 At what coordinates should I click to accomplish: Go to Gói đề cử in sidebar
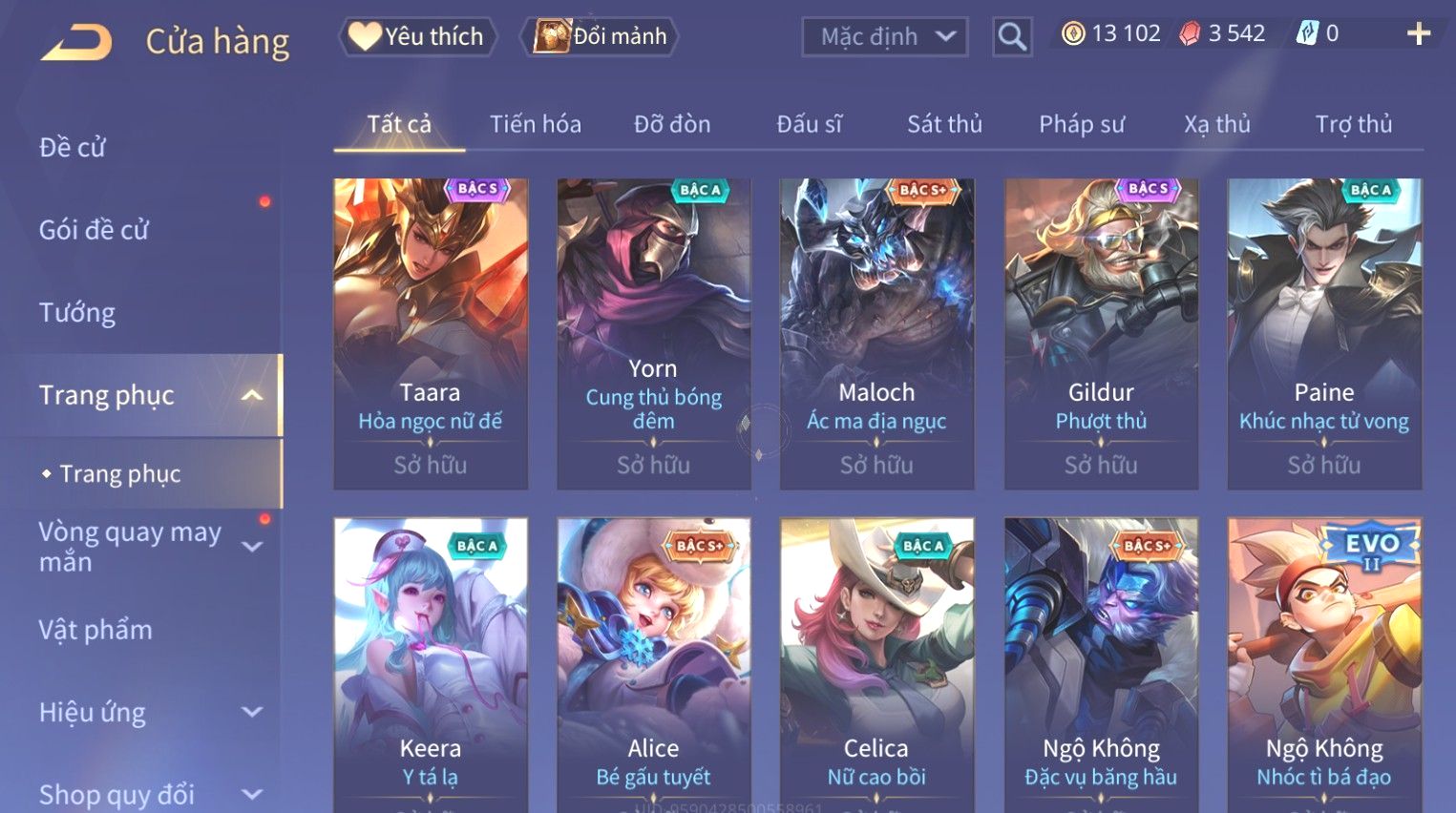point(95,230)
